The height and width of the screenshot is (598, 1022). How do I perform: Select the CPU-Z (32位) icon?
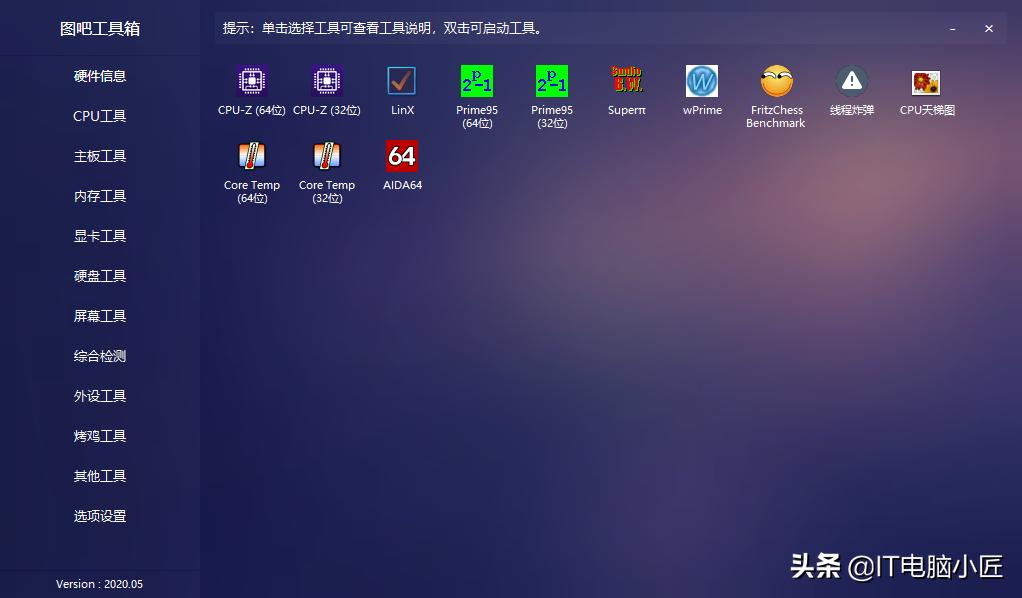326,88
